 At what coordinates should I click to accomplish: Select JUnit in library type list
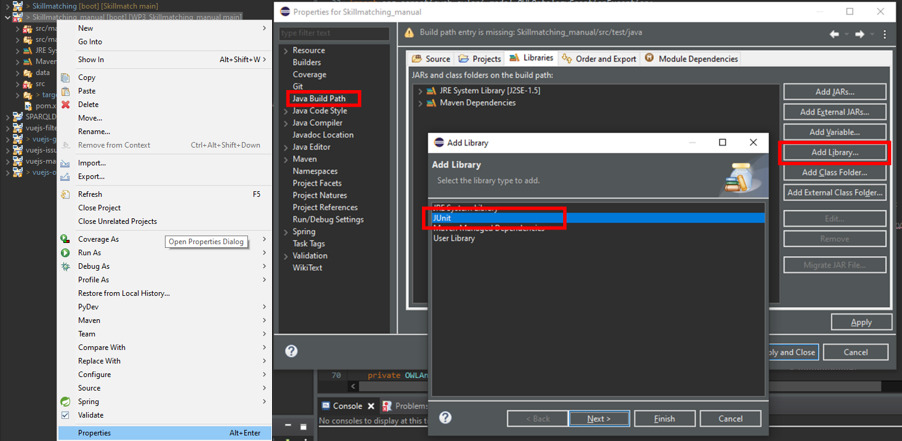(598, 218)
